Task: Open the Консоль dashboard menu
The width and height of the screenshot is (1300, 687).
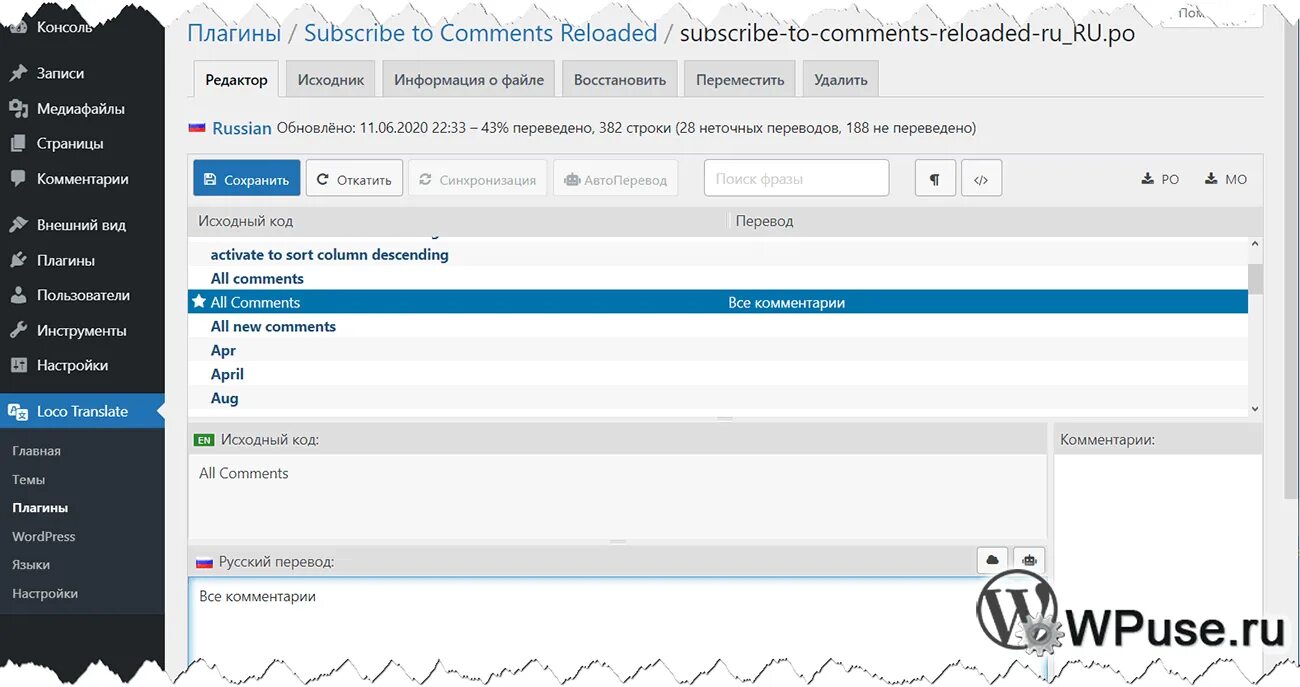Action: pyautogui.click(x=65, y=27)
